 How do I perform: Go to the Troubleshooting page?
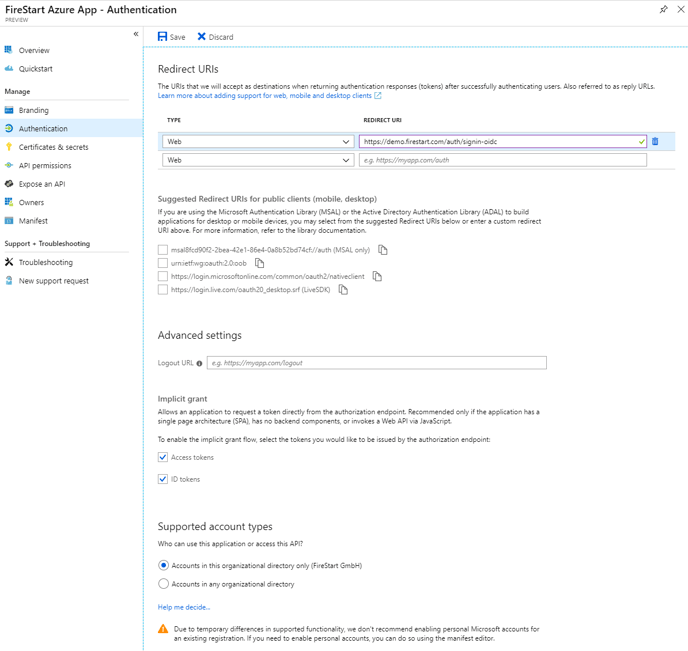[x=46, y=262]
